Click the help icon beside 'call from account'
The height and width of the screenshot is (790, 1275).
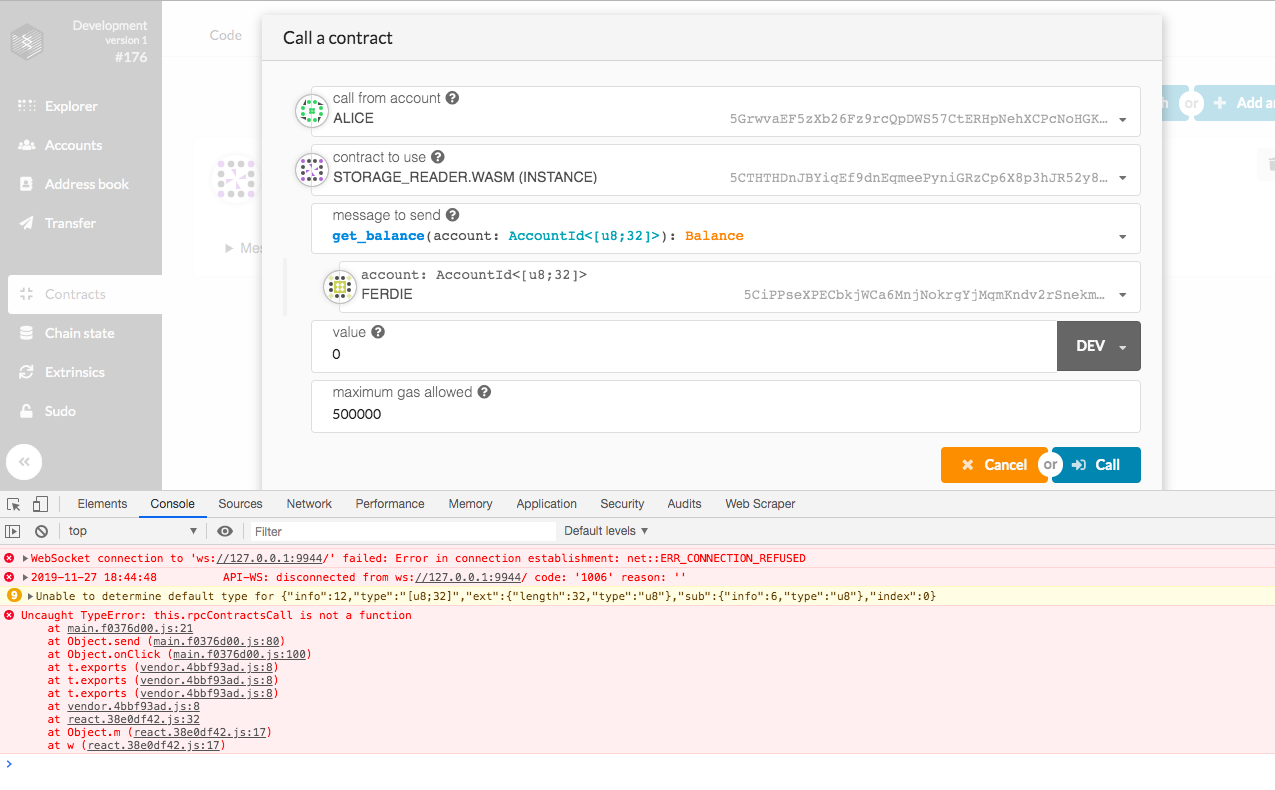(x=452, y=98)
